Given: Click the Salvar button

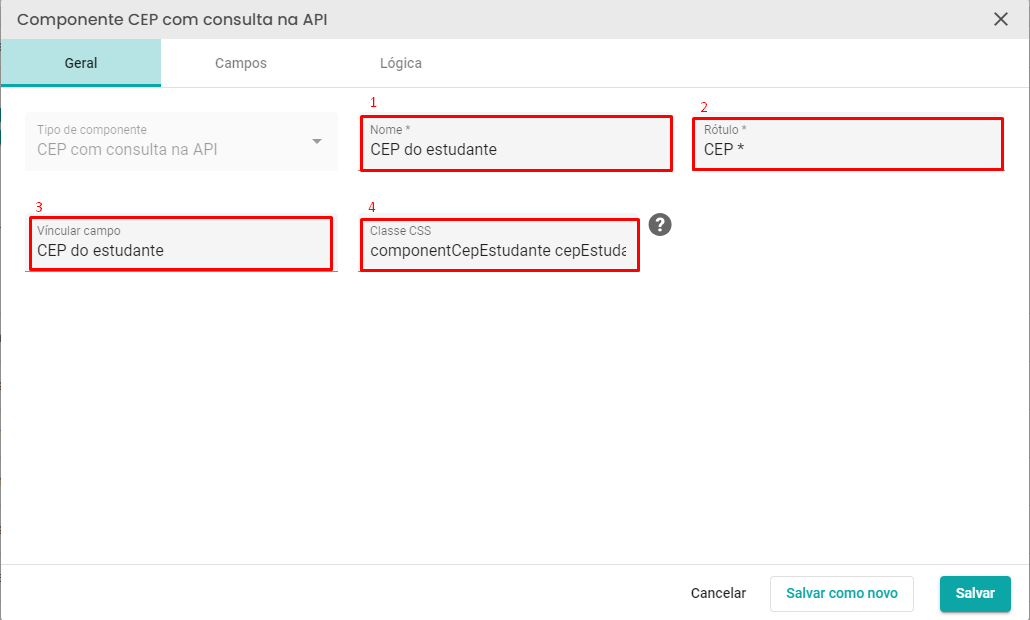Looking at the screenshot, I should click(975, 593).
